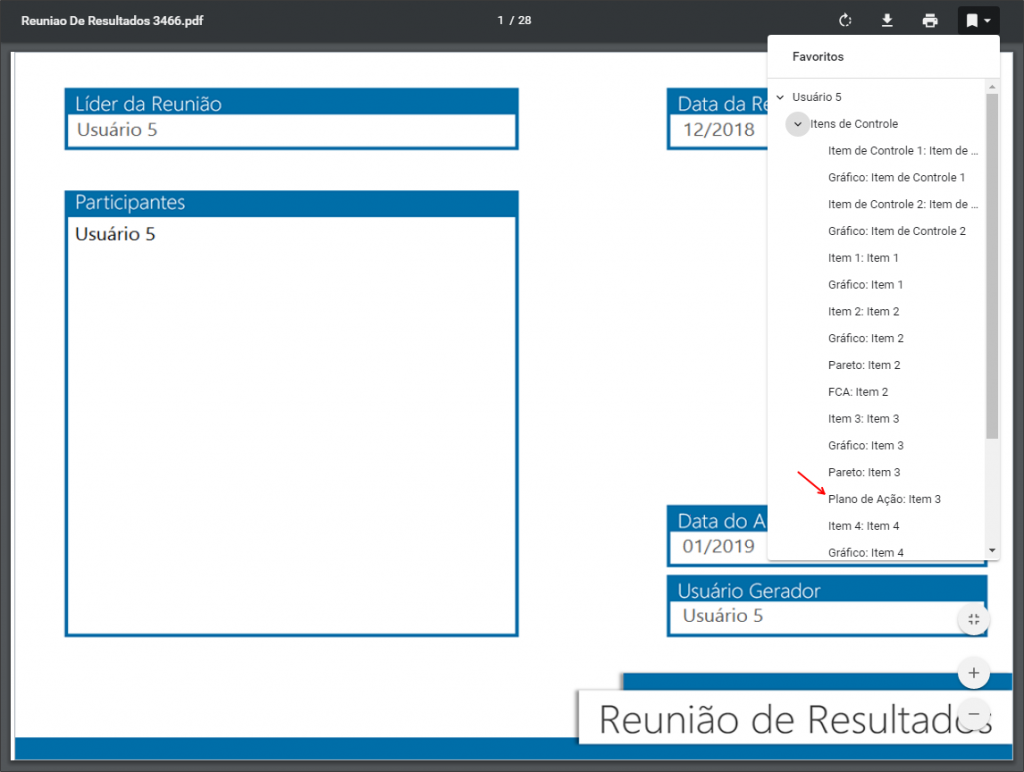Select bookmark Gráfico: Item de Controle 1
Screen dimensions: 1024x772
(896, 177)
